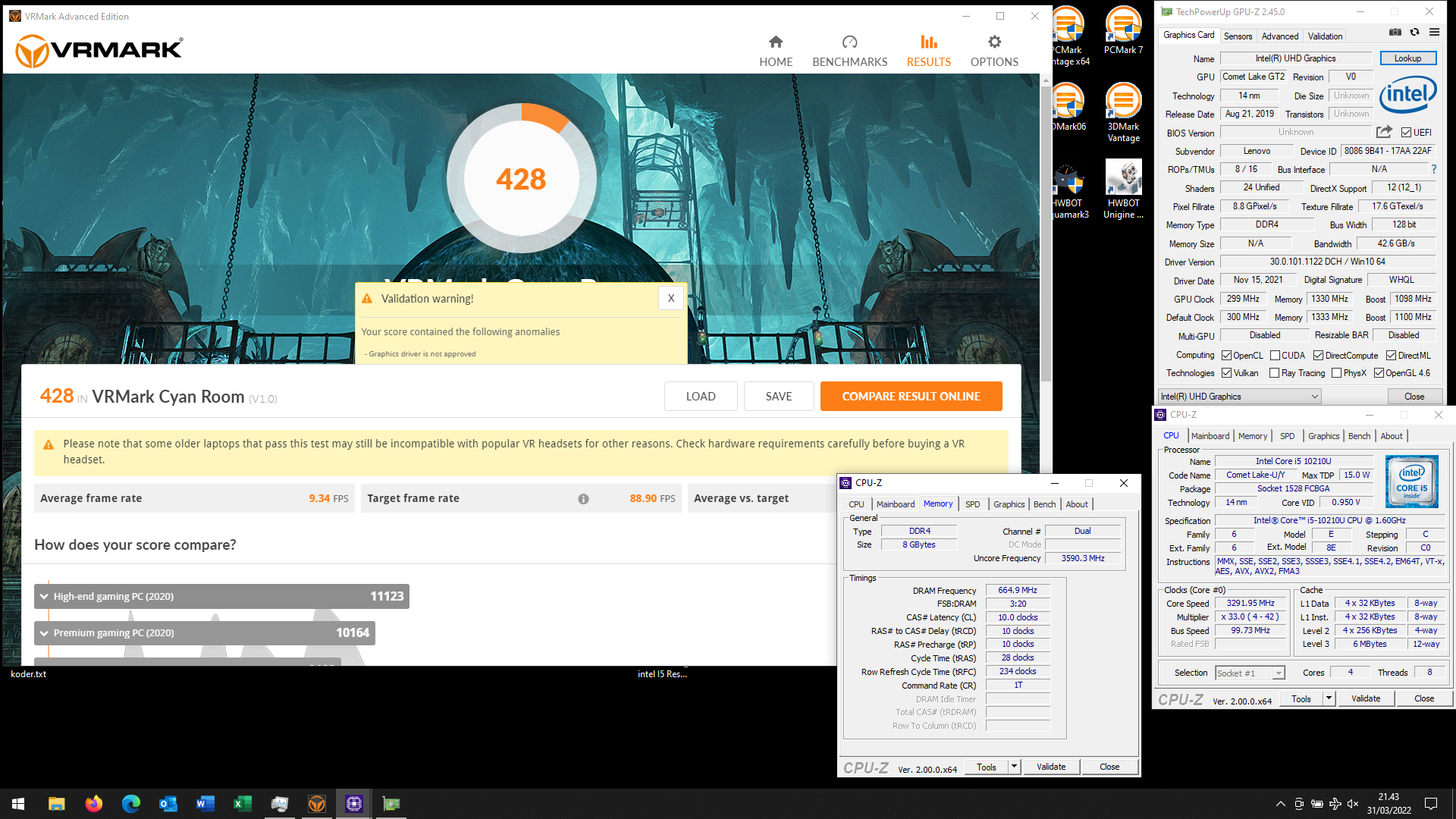Toggle the UEFI checkbox in GPU-Z
The width and height of the screenshot is (1456, 819).
(1406, 132)
